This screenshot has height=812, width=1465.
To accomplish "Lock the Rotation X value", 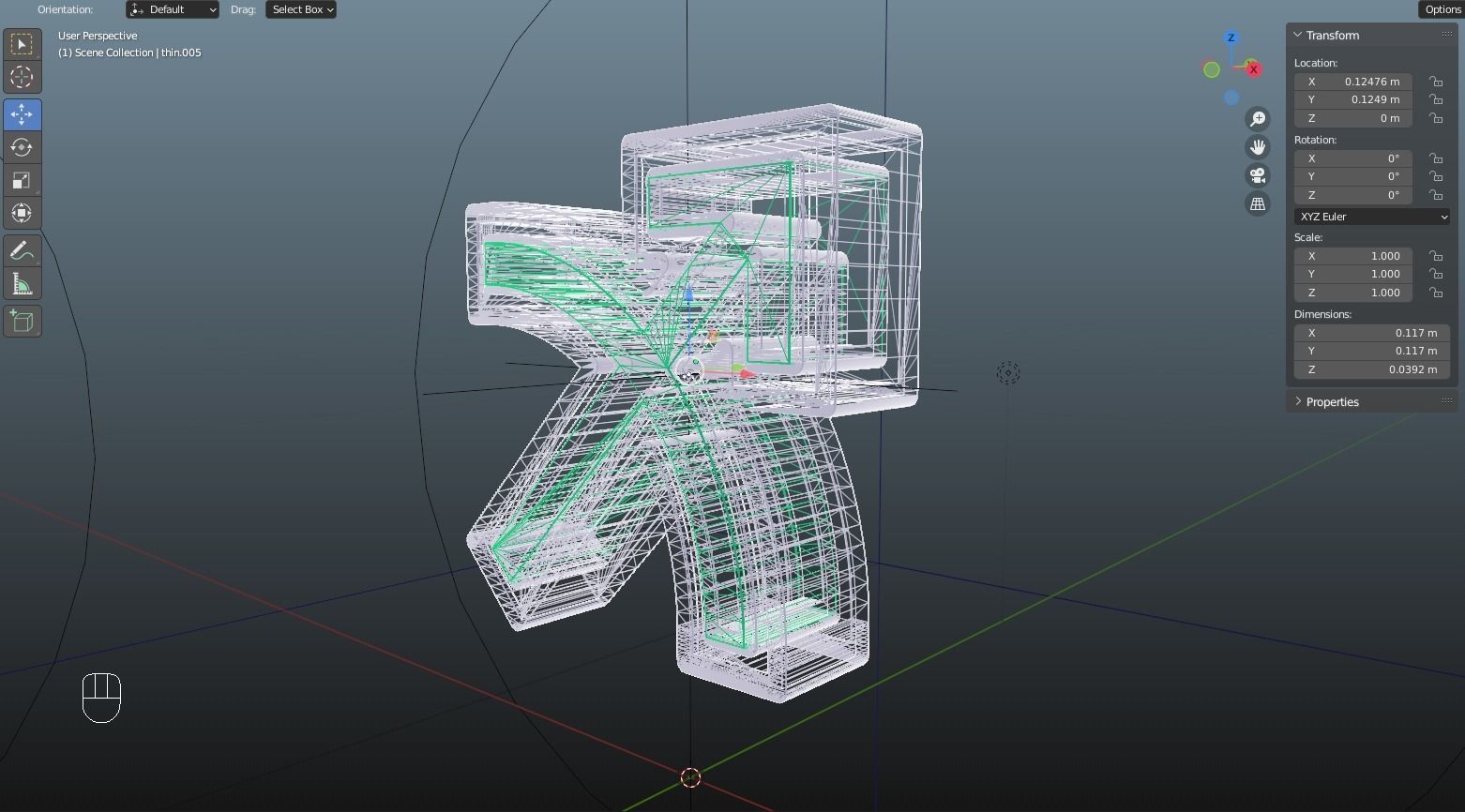I will 1436,158.
